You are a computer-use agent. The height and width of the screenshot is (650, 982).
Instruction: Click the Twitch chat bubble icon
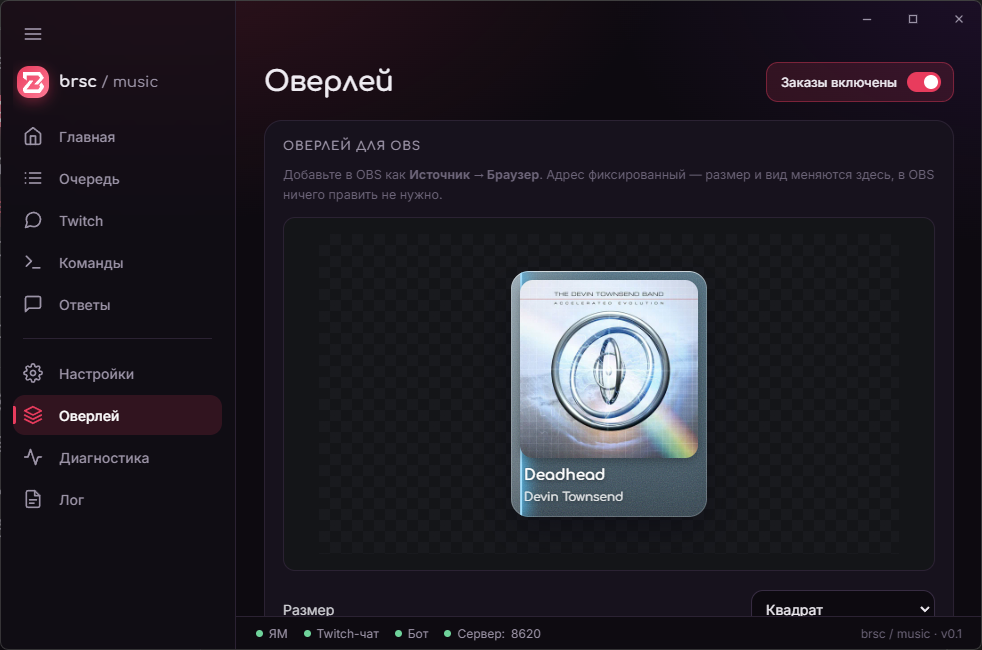33,220
